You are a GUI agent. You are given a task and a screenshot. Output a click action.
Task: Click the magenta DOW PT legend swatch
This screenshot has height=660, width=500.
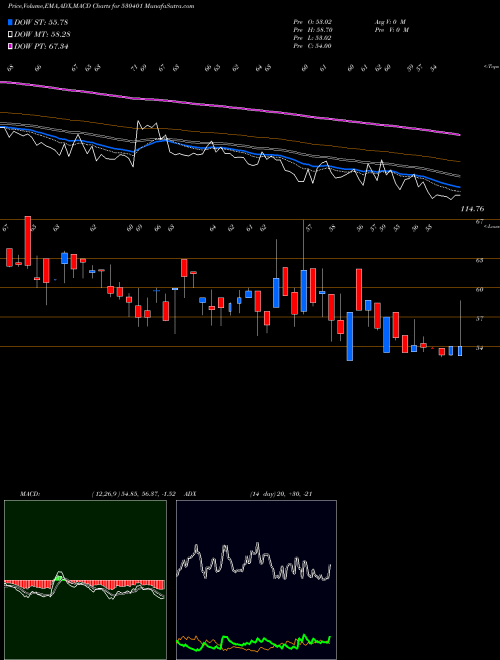[10, 46]
